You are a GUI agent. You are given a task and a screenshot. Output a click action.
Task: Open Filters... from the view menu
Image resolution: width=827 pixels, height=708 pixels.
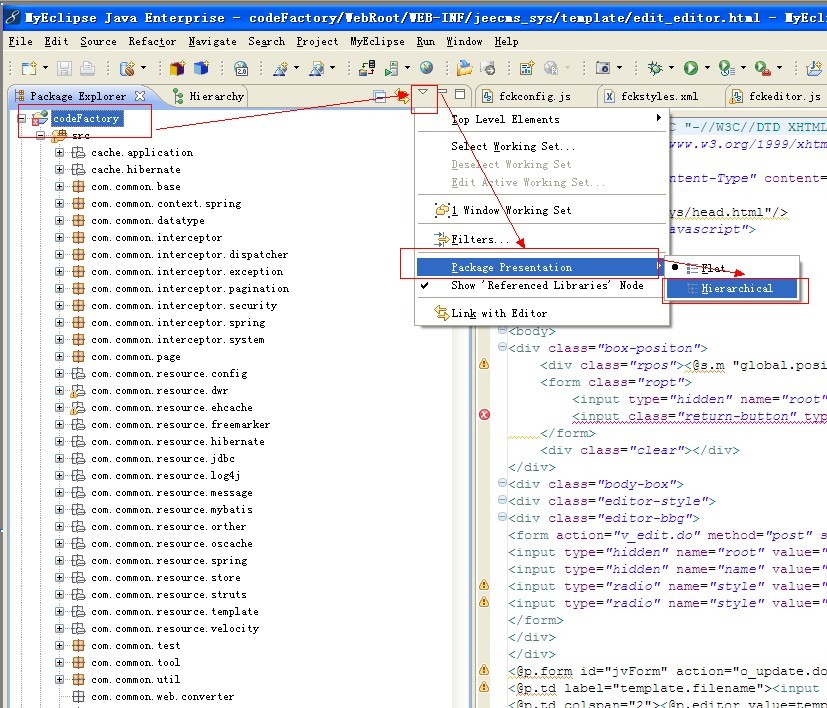pyautogui.click(x=480, y=240)
